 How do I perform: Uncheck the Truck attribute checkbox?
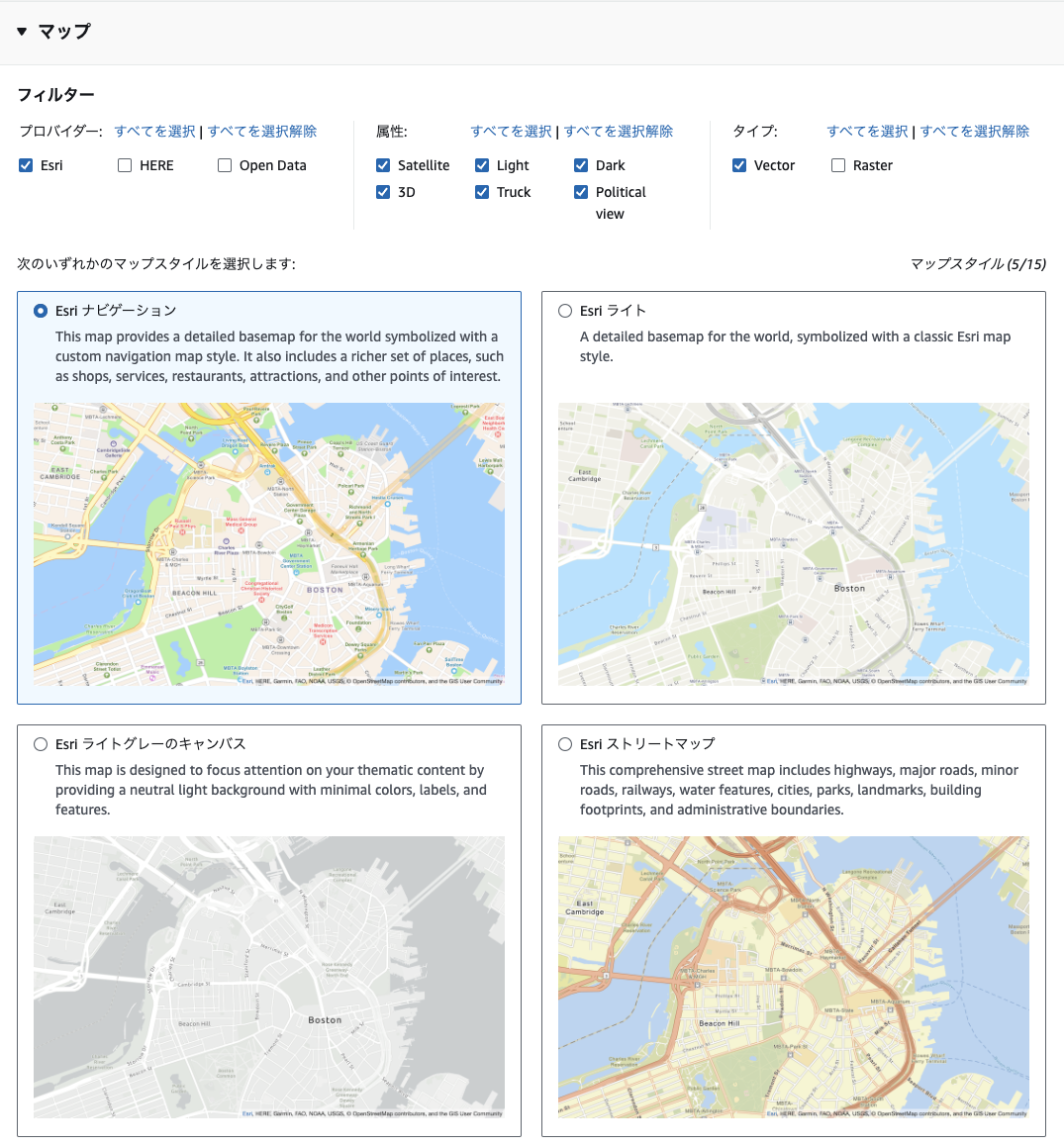click(481, 192)
